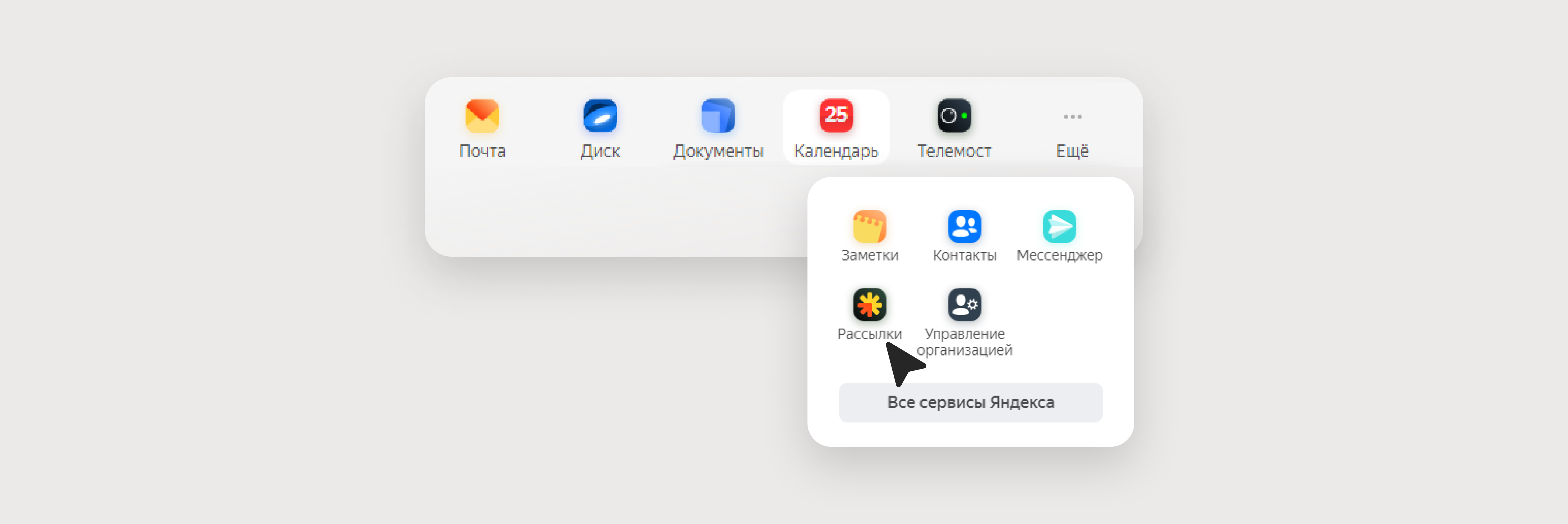
Task: Click the Почта text label
Action: point(482,151)
